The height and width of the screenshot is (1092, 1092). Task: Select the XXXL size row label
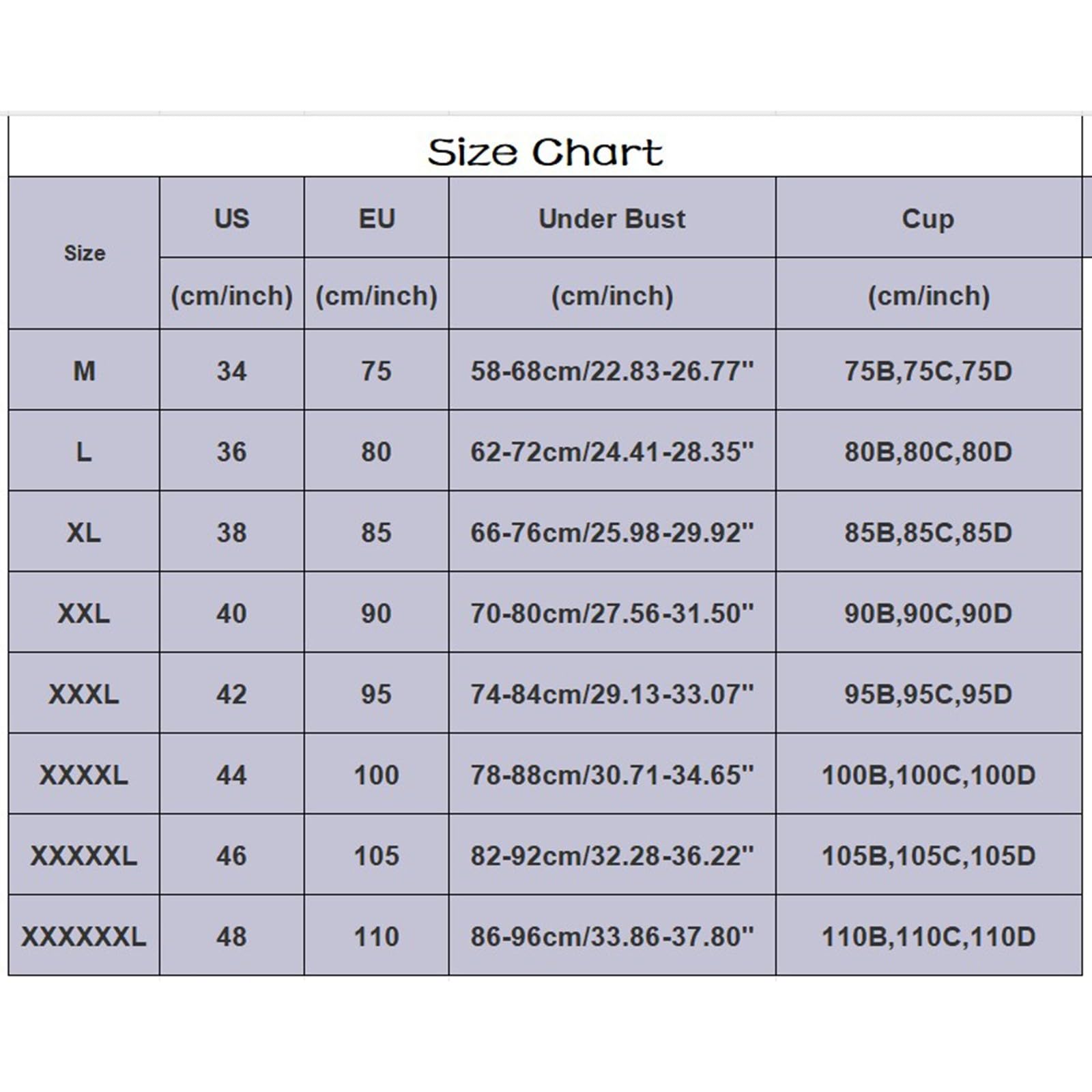(x=84, y=694)
